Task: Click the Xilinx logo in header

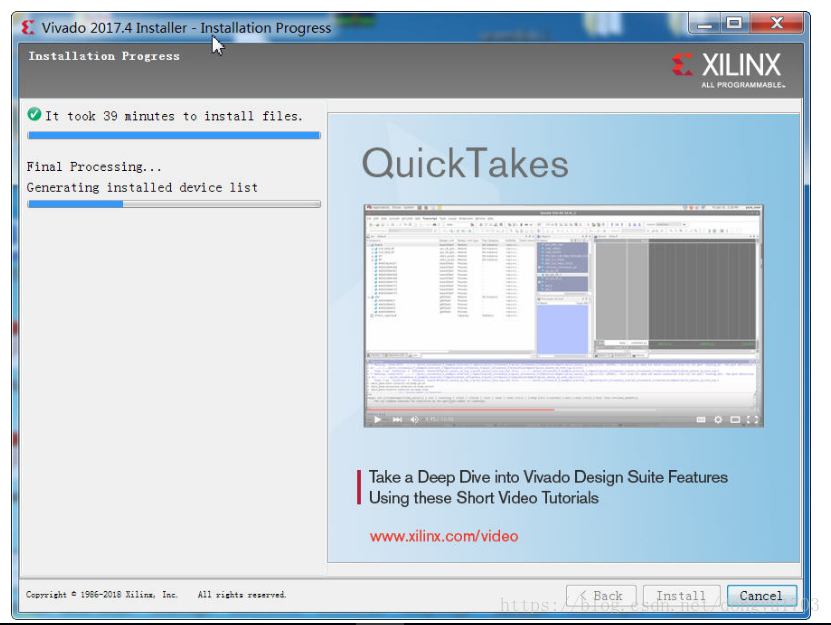Action: pos(728,69)
